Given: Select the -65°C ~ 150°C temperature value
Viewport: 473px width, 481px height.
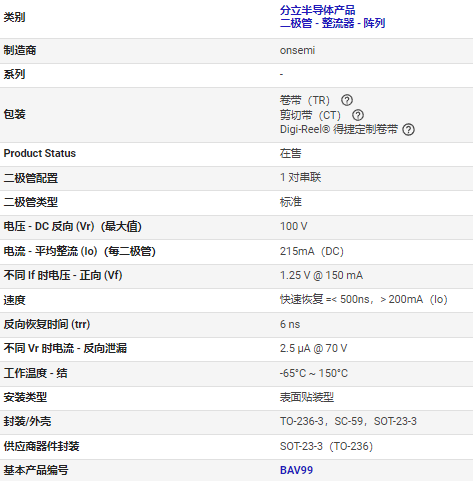Looking at the screenshot, I should click(x=314, y=373).
